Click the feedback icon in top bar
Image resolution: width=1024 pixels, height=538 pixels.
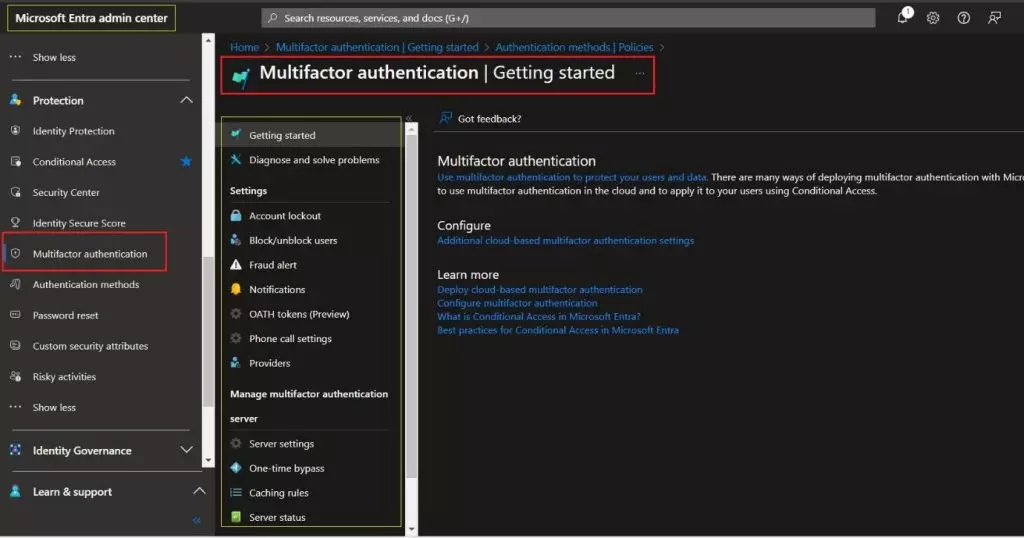pyautogui.click(x=994, y=17)
